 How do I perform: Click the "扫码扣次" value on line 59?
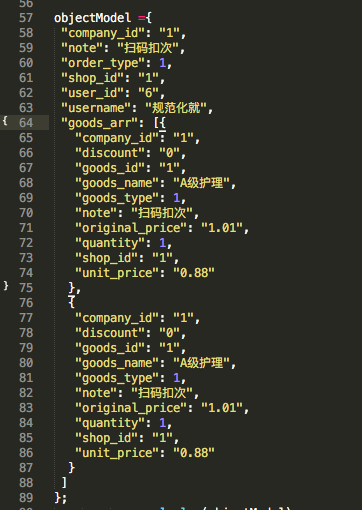(x=148, y=48)
